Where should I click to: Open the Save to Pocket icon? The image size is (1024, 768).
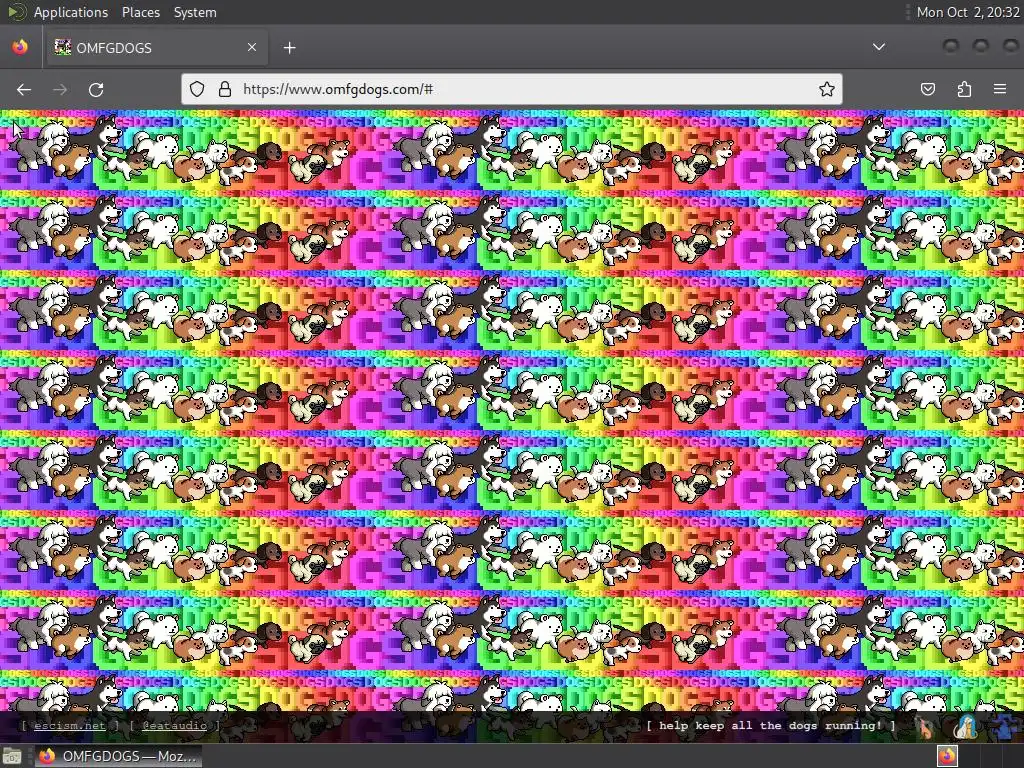(x=927, y=89)
